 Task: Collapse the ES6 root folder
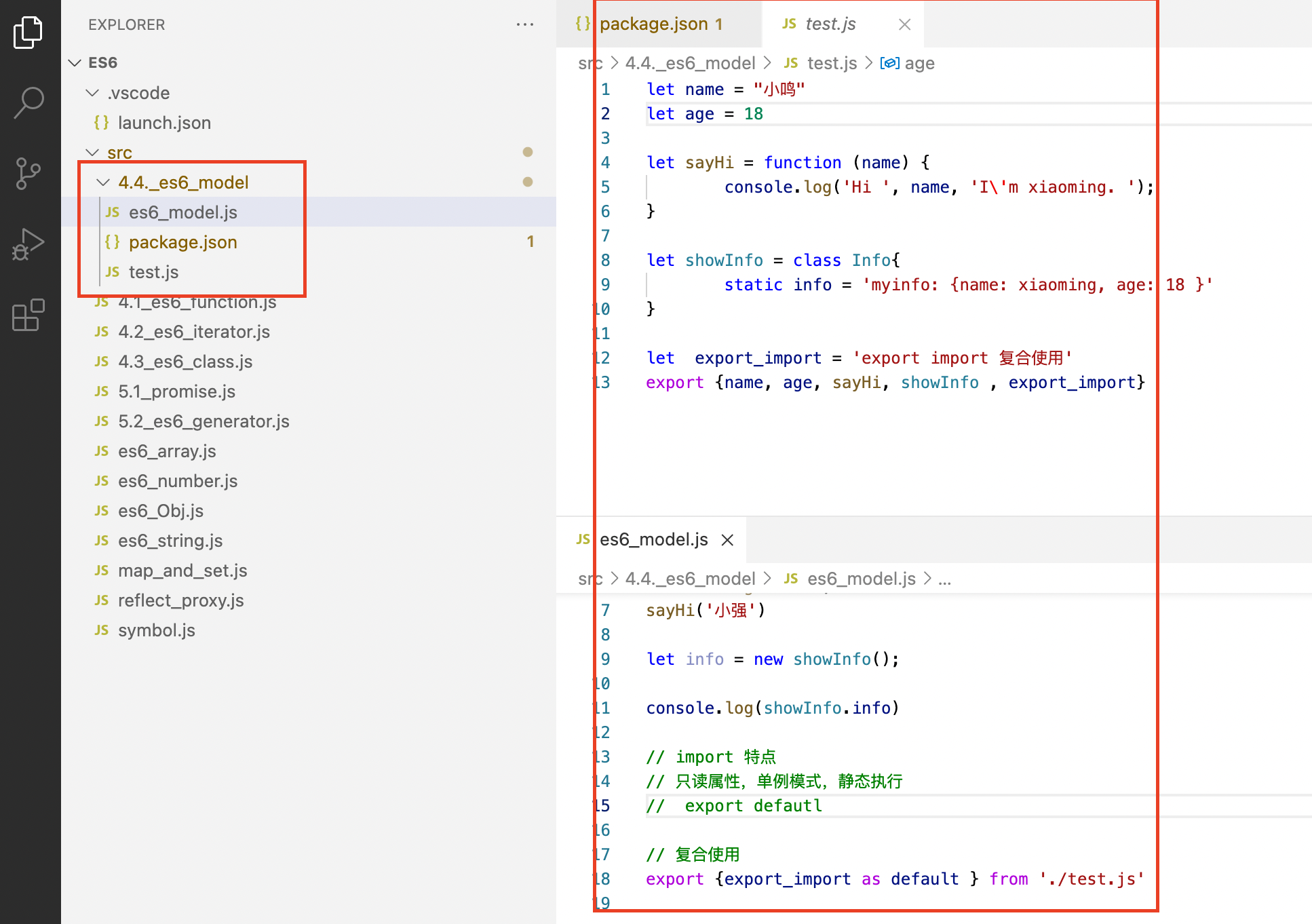pyautogui.click(x=75, y=63)
